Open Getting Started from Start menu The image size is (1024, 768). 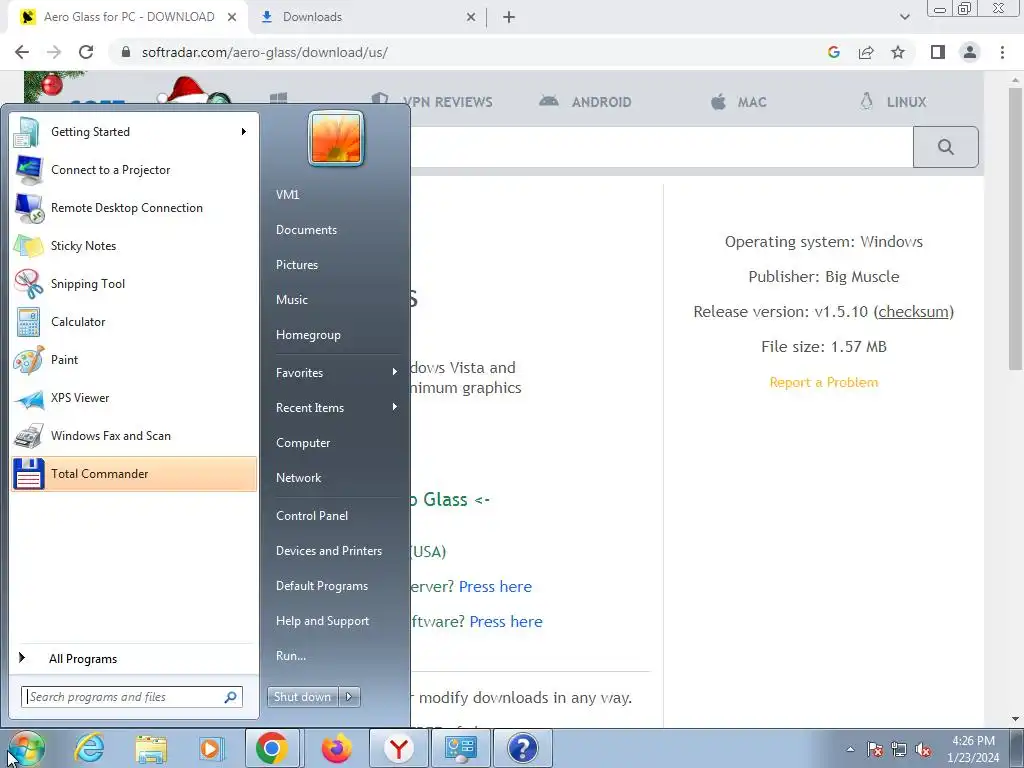133,132
